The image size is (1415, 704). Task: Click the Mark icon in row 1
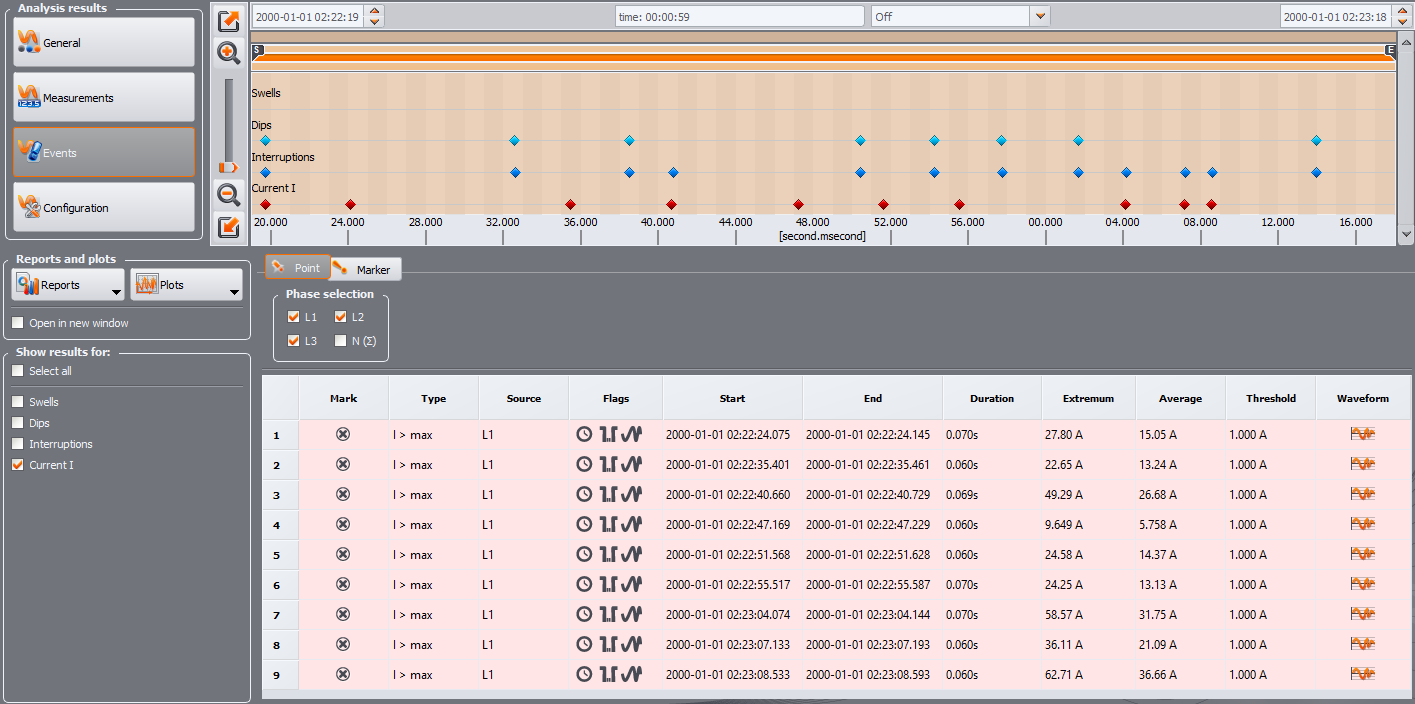(343, 434)
